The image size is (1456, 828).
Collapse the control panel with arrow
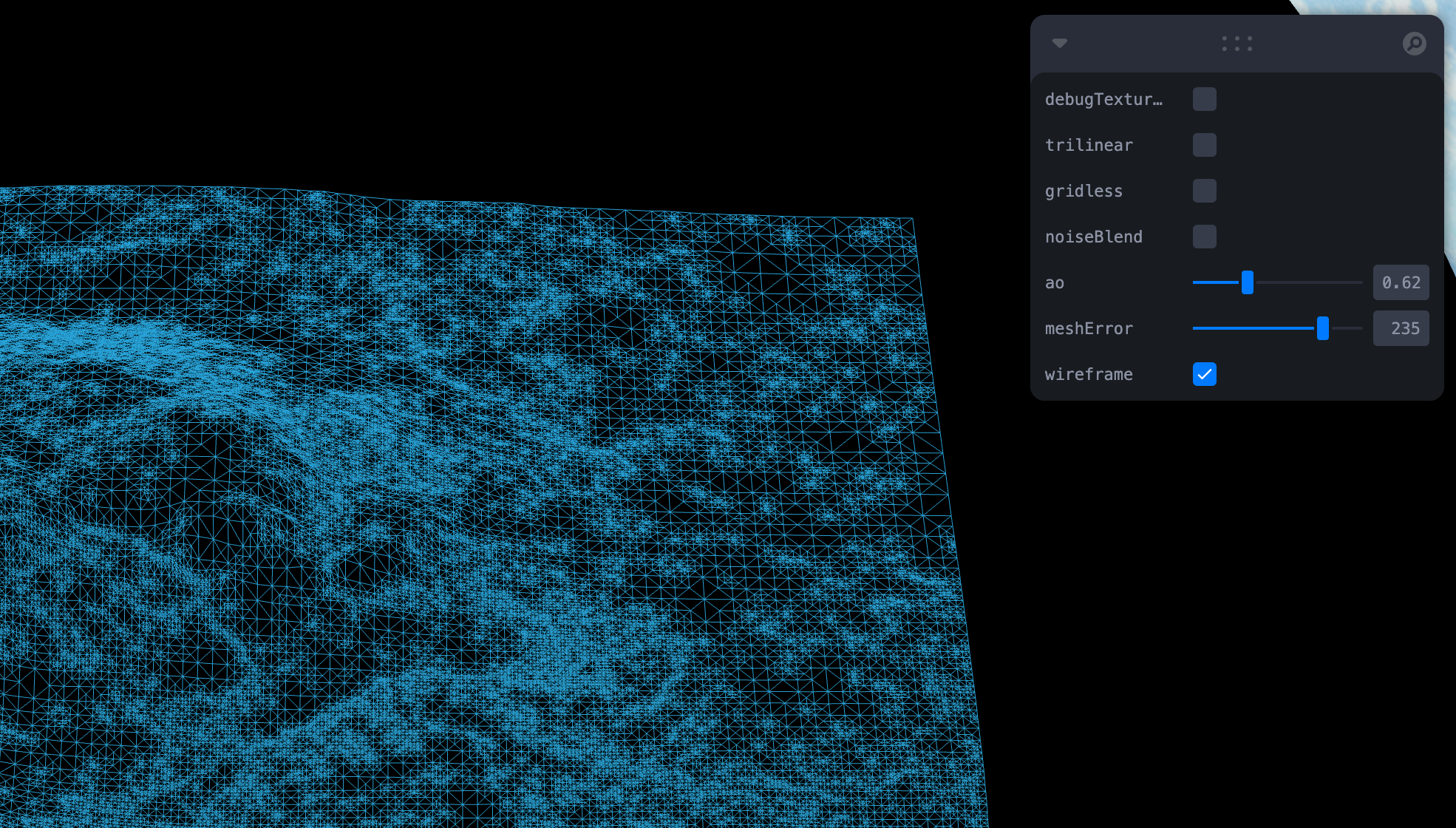click(x=1059, y=44)
